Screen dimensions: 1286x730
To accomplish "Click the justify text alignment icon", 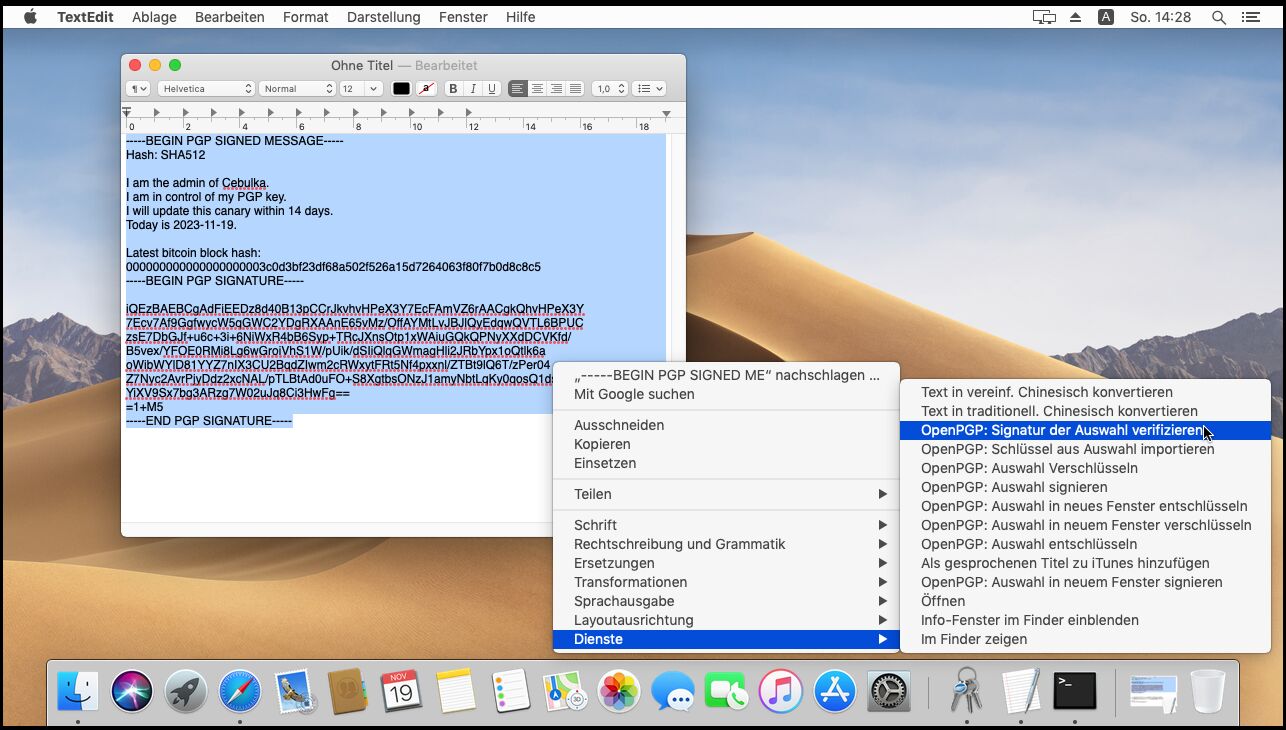I will coord(575,89).
